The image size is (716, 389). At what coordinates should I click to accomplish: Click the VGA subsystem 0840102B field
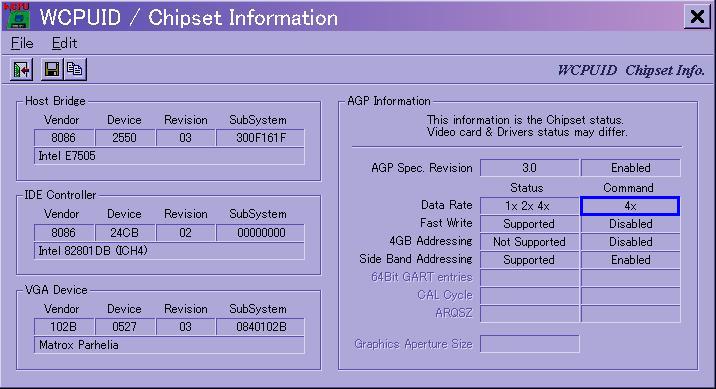point(260,327)
